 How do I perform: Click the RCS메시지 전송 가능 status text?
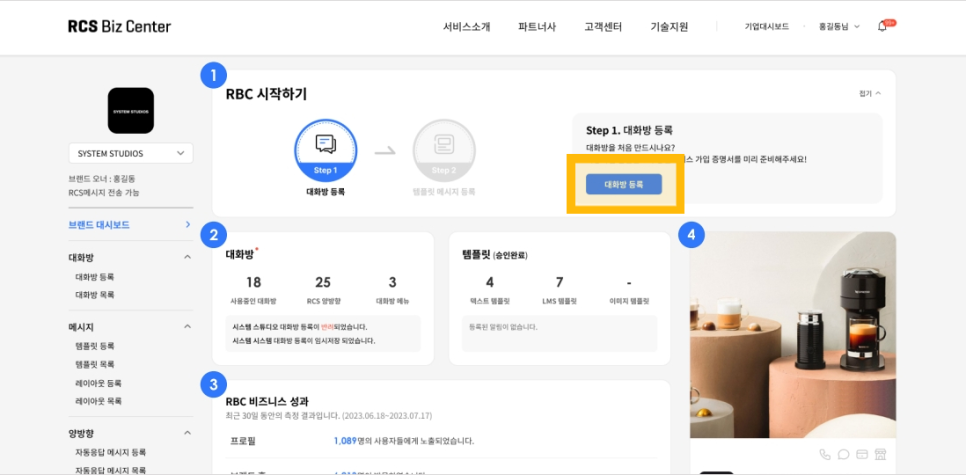pos(104,192)
